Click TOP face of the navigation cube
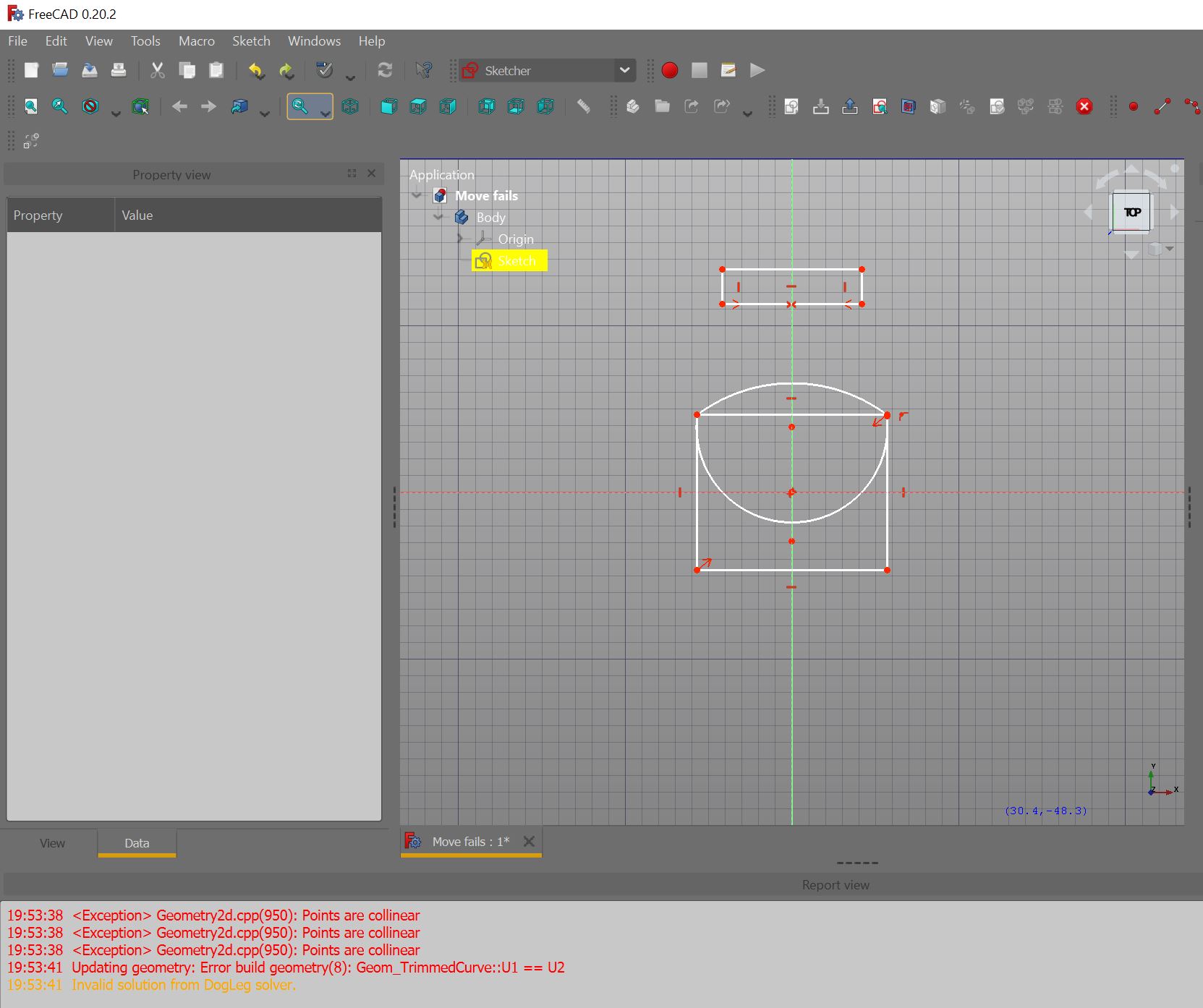This screenshot has width=1203, height=1008. click(x=1131, y=211)
